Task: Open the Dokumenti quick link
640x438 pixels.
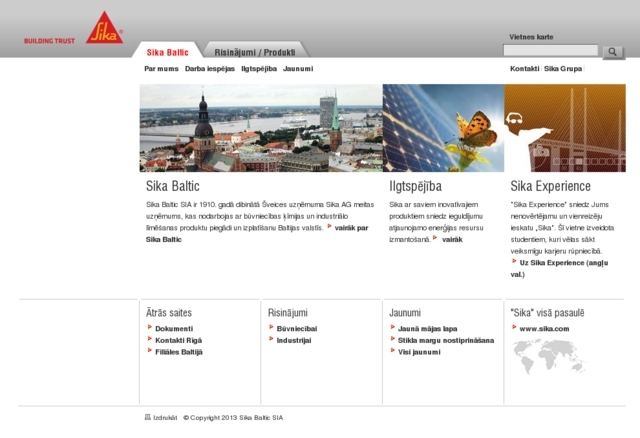Action: [x=174, y=329]
